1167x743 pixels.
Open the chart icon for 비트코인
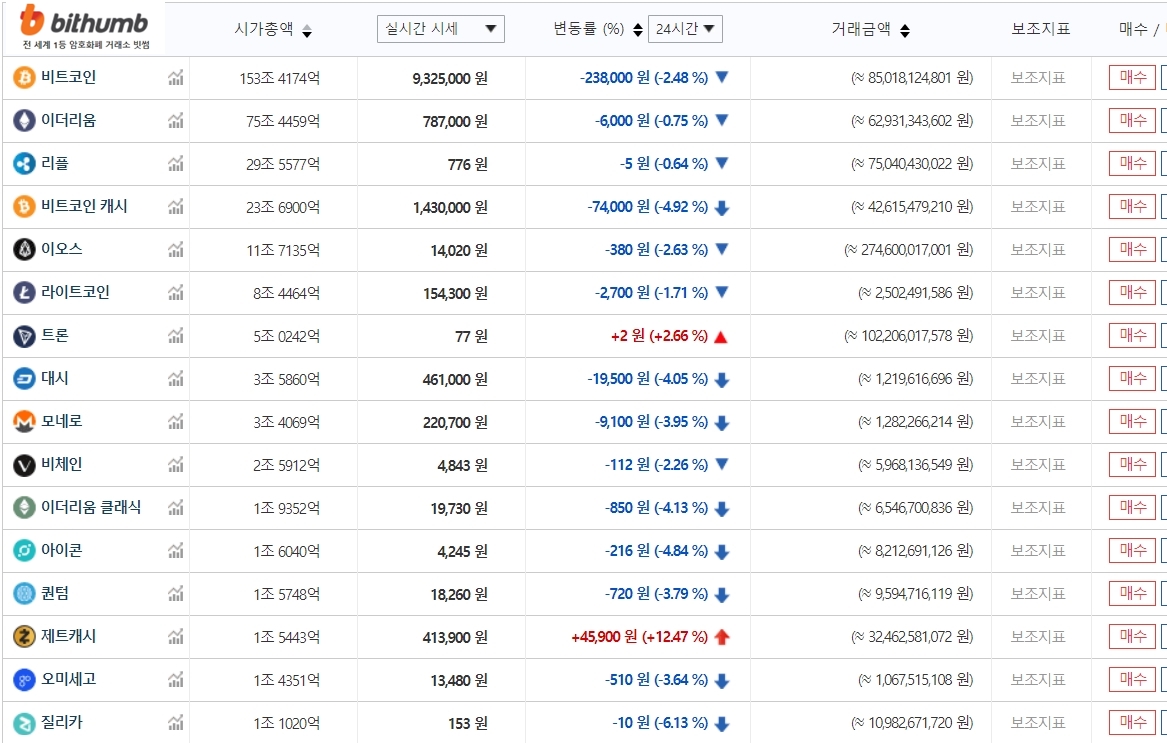176,77
